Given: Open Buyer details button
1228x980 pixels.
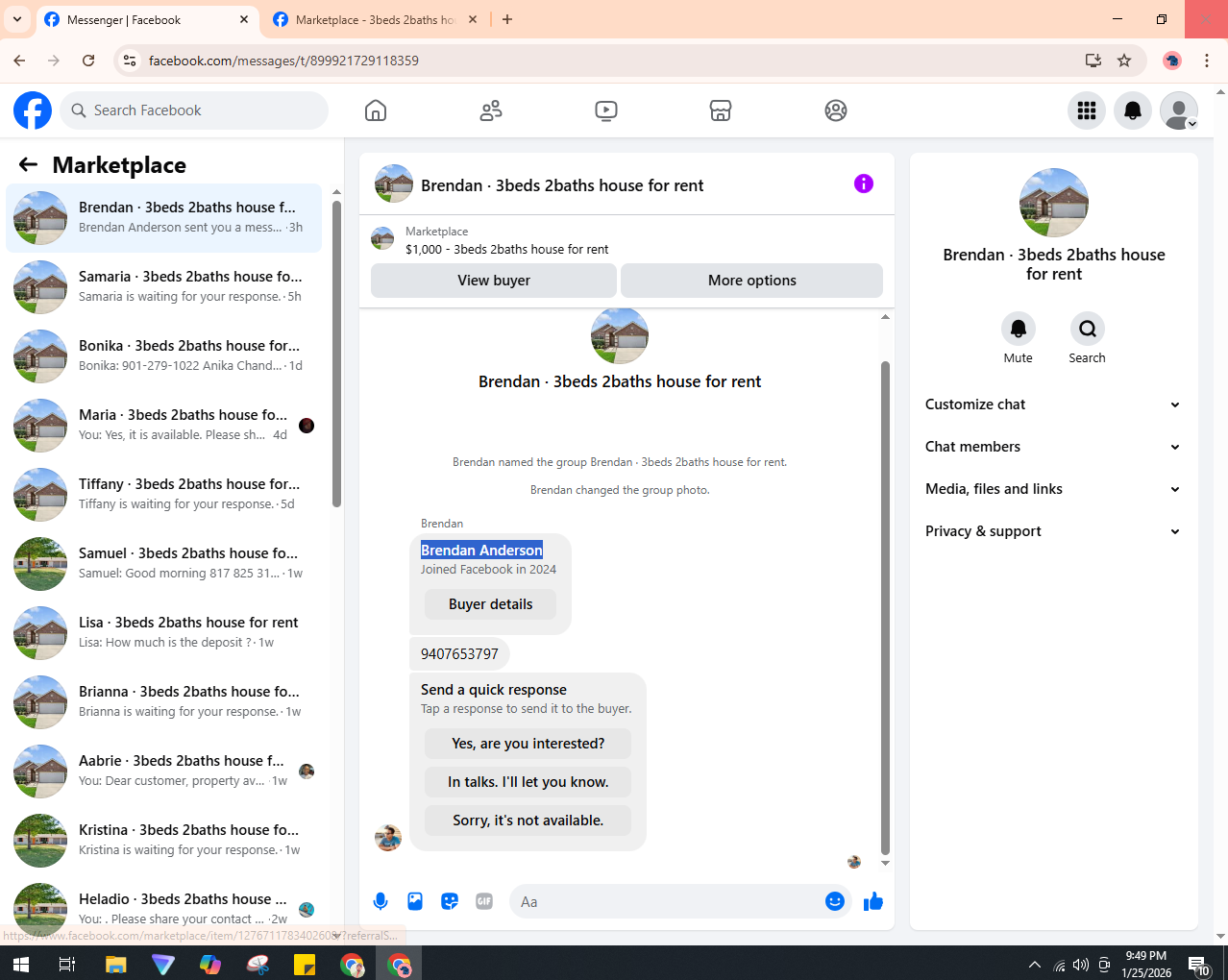Looking at the screenshot, I should [x=490, y=604].
